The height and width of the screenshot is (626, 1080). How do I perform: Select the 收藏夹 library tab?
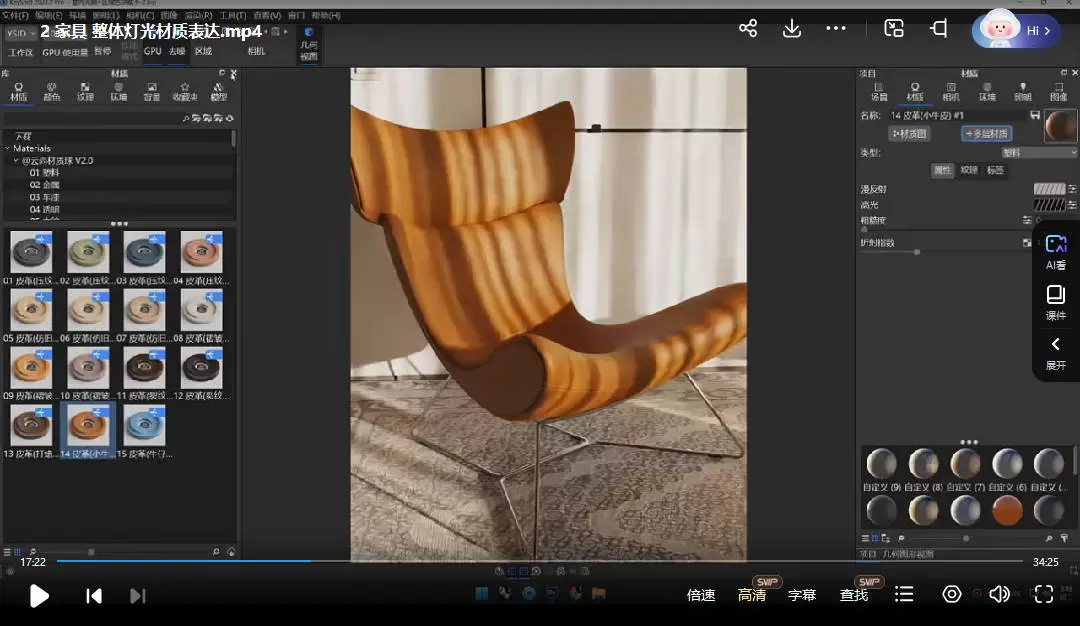coord(185,92)
